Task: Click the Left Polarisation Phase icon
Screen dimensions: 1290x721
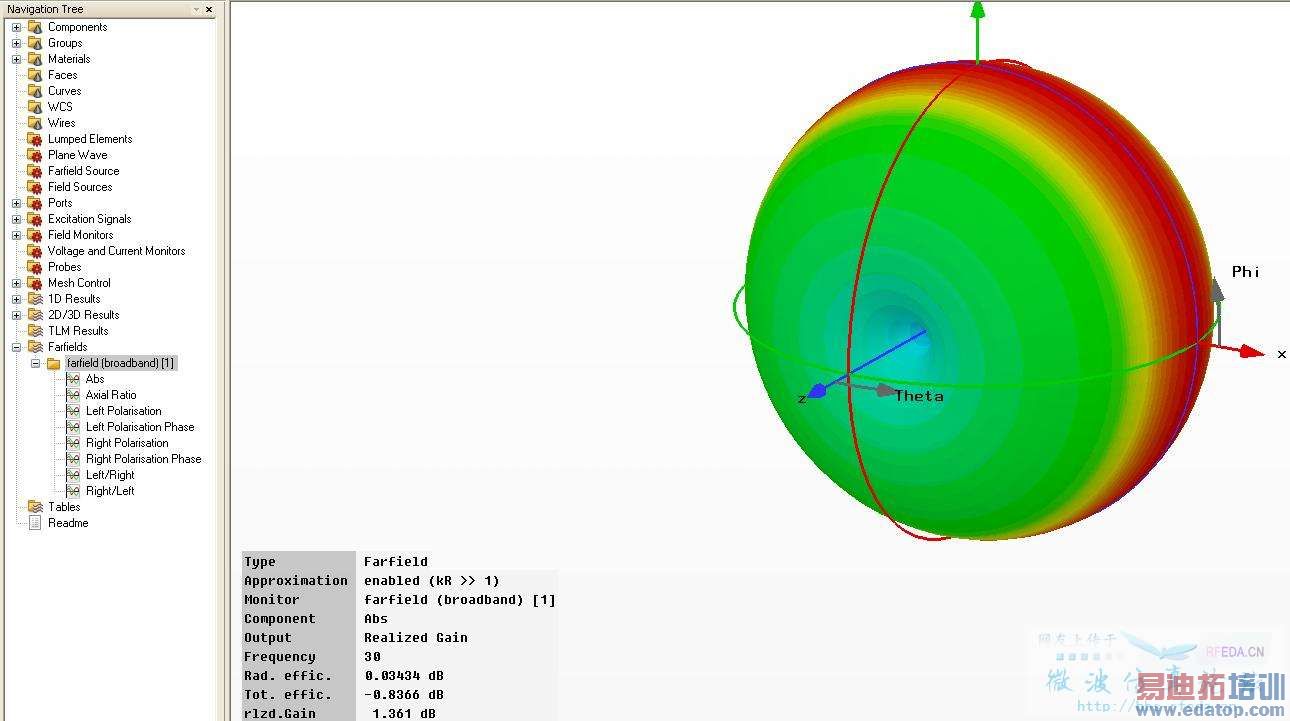Action: coord(73,427)
